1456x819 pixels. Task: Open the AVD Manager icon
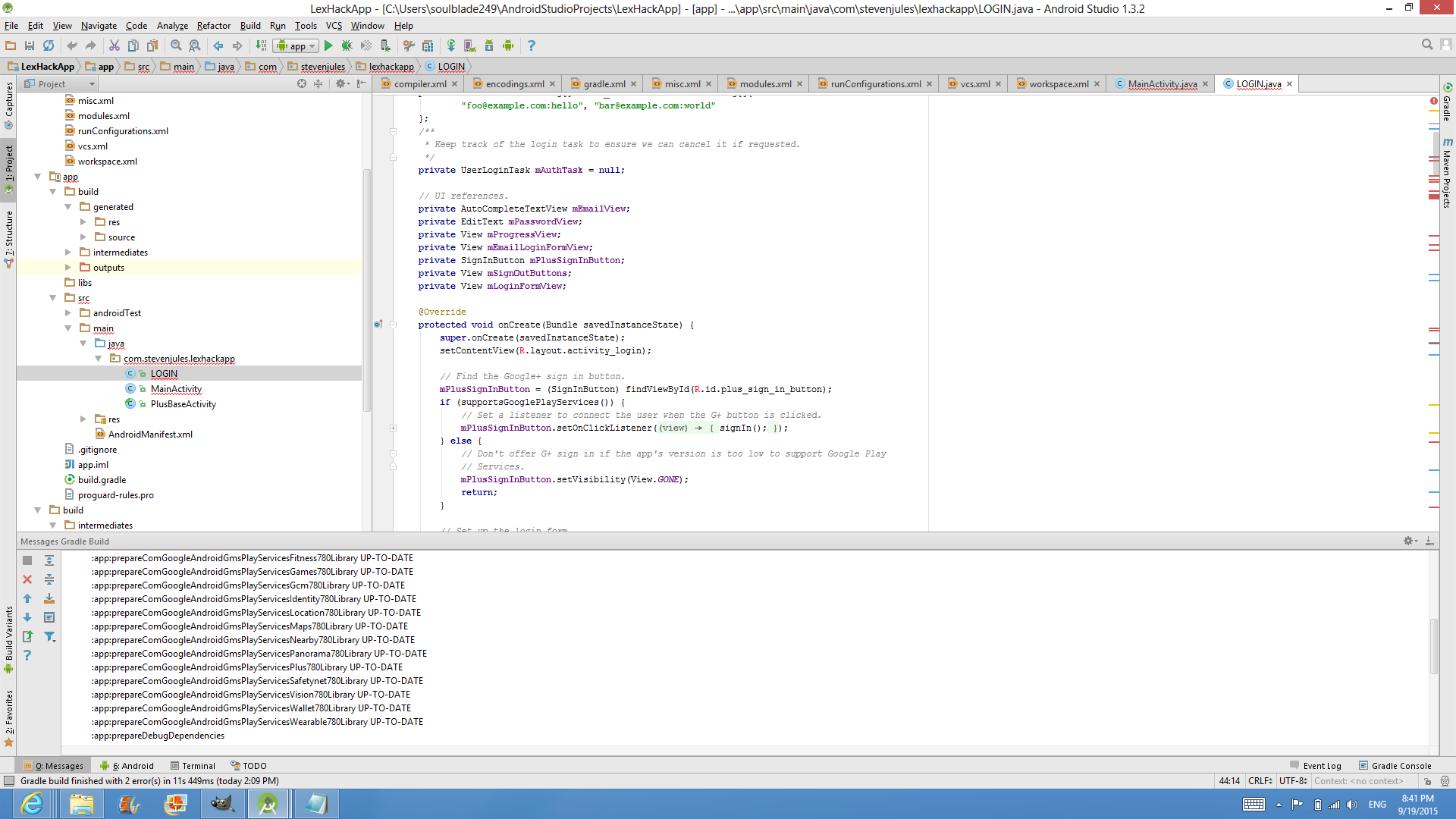click(x=469, y=45)
